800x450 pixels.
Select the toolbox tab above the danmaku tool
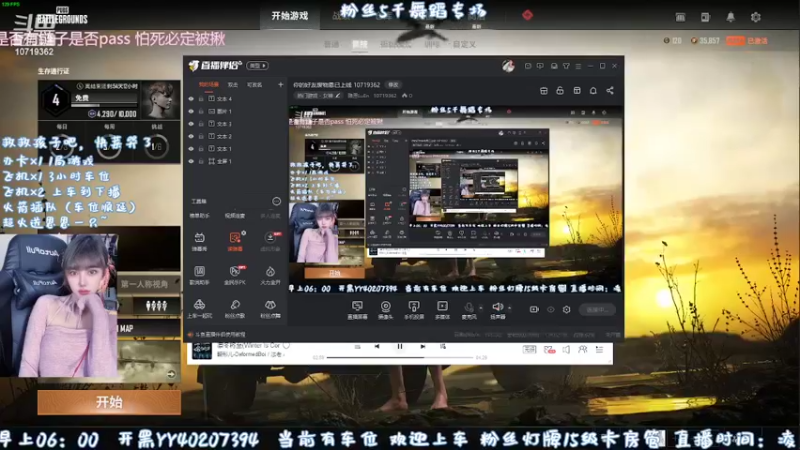[x=199, y=216]
